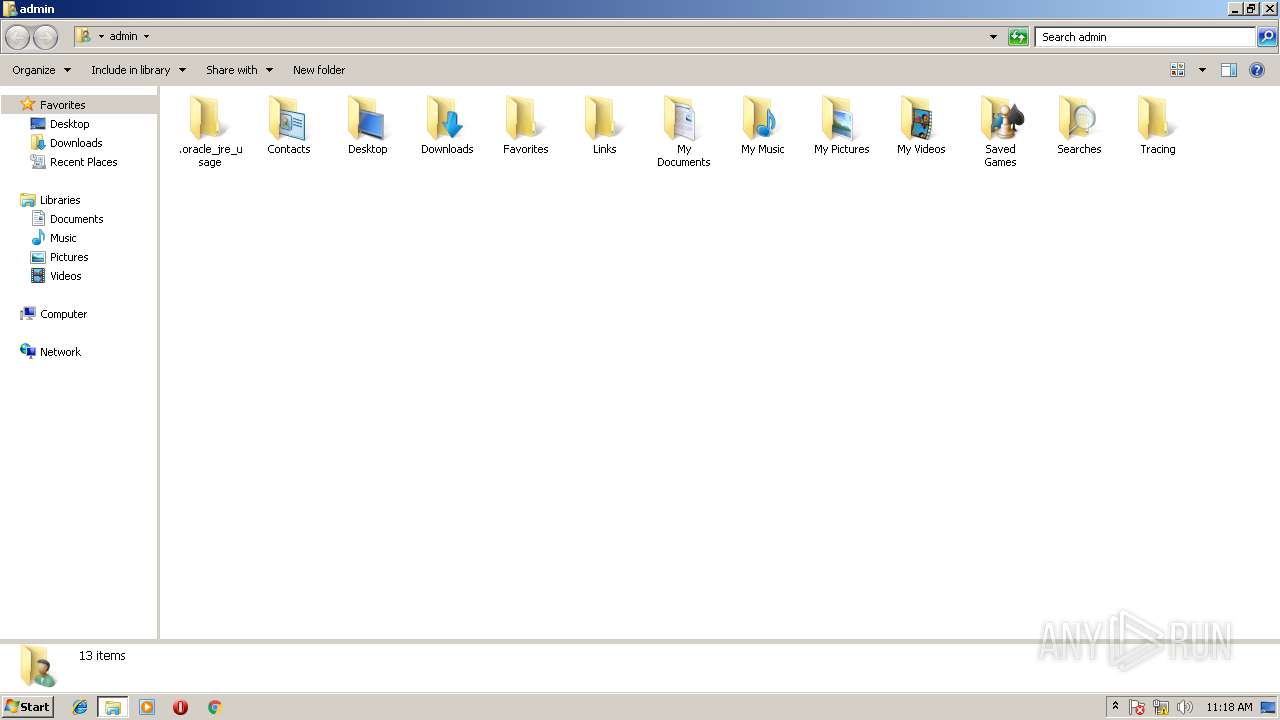This screenshot has width=1280, height=720.
Task: Launch Opera from taskbar
Action: 180,707
